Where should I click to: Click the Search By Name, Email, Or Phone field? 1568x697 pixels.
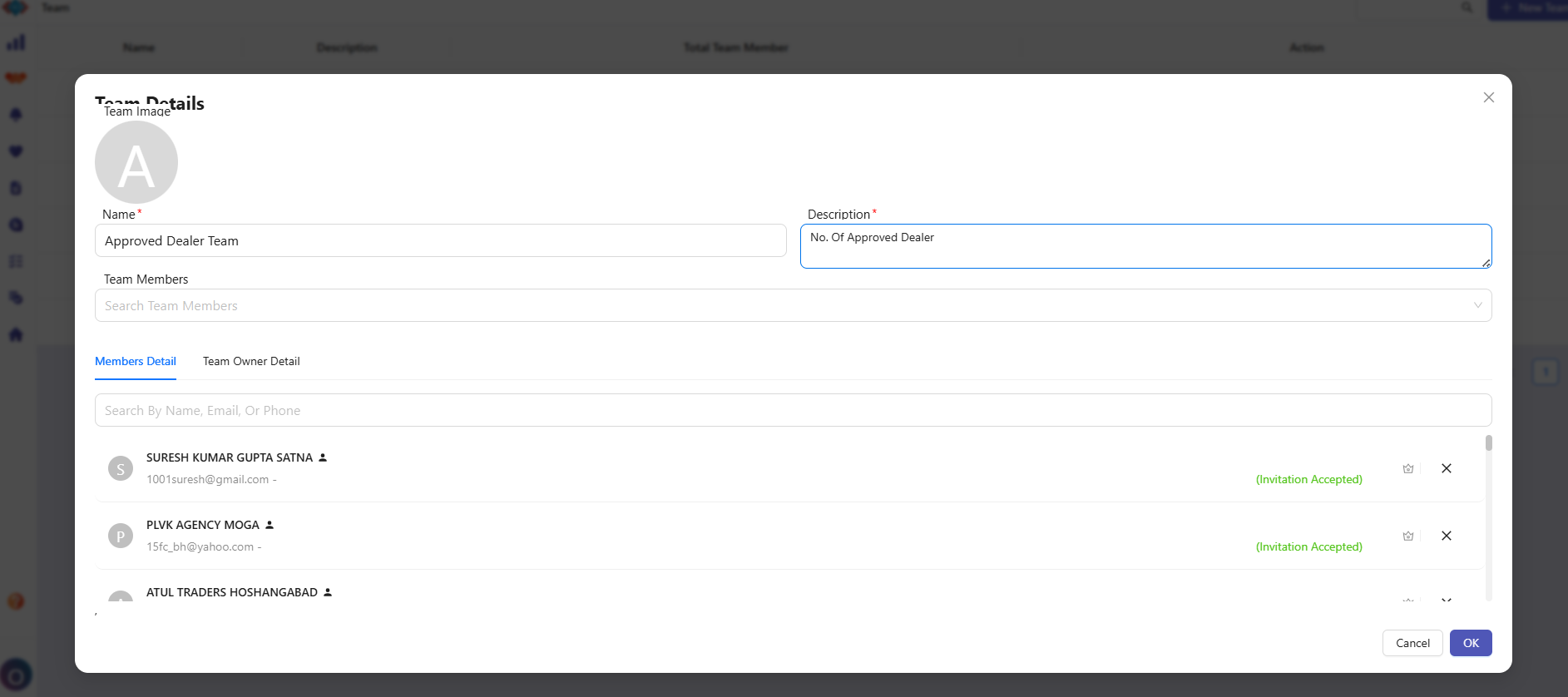794,410
